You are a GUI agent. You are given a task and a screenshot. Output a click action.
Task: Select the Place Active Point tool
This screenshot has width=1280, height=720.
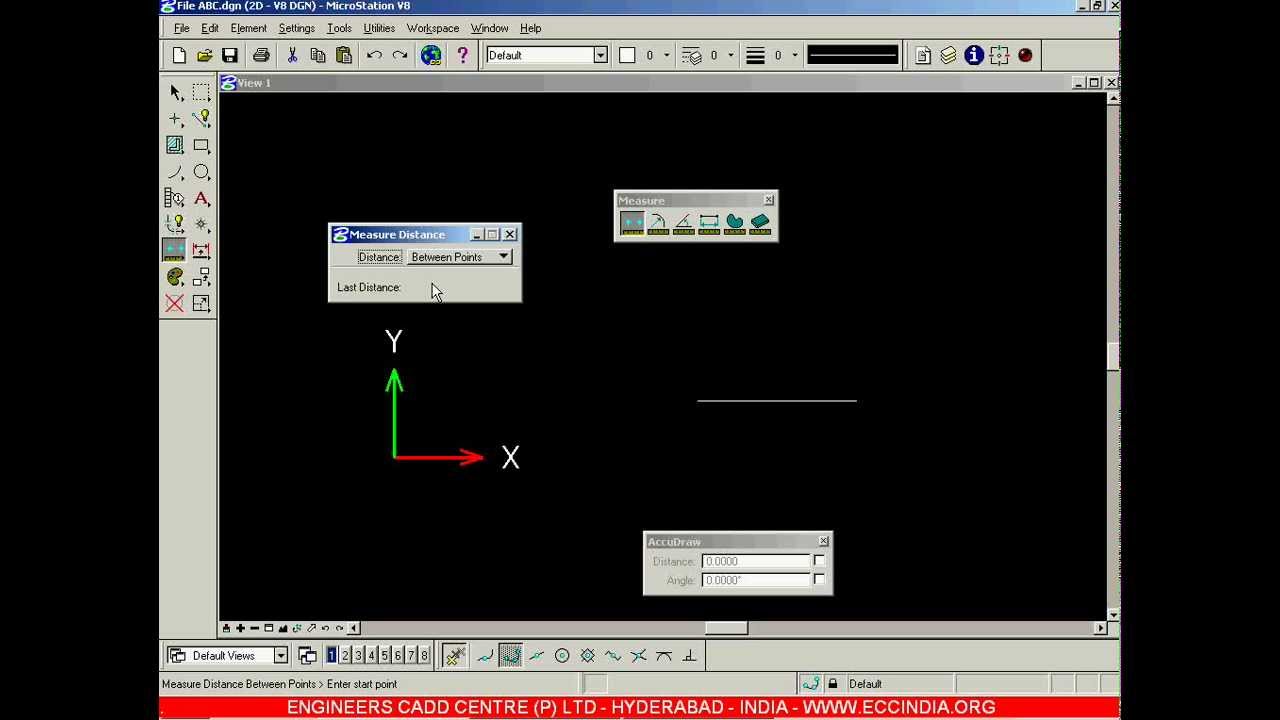[175, 119]
